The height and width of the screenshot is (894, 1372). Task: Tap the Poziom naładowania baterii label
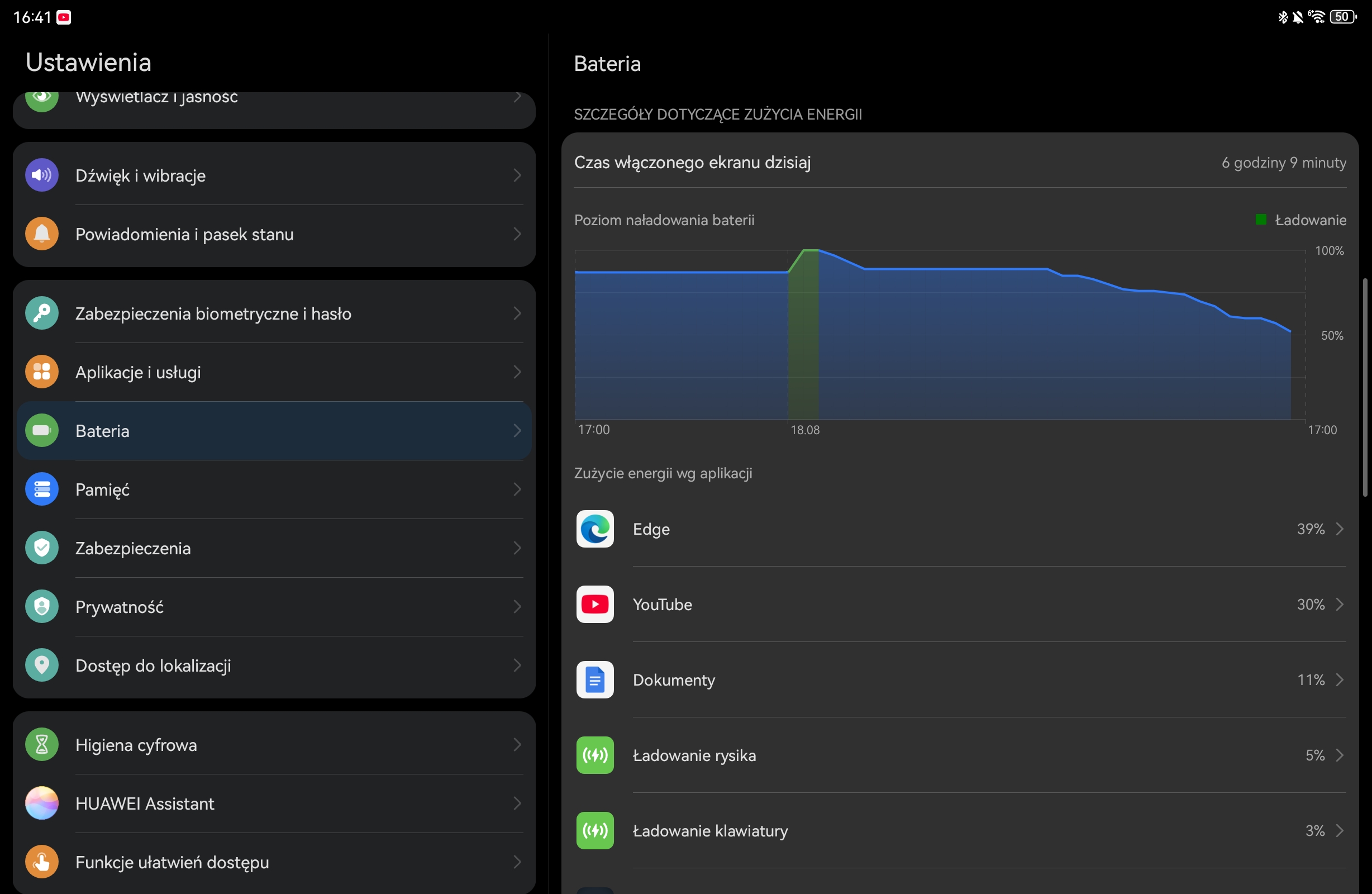click(x=664, y=220)
